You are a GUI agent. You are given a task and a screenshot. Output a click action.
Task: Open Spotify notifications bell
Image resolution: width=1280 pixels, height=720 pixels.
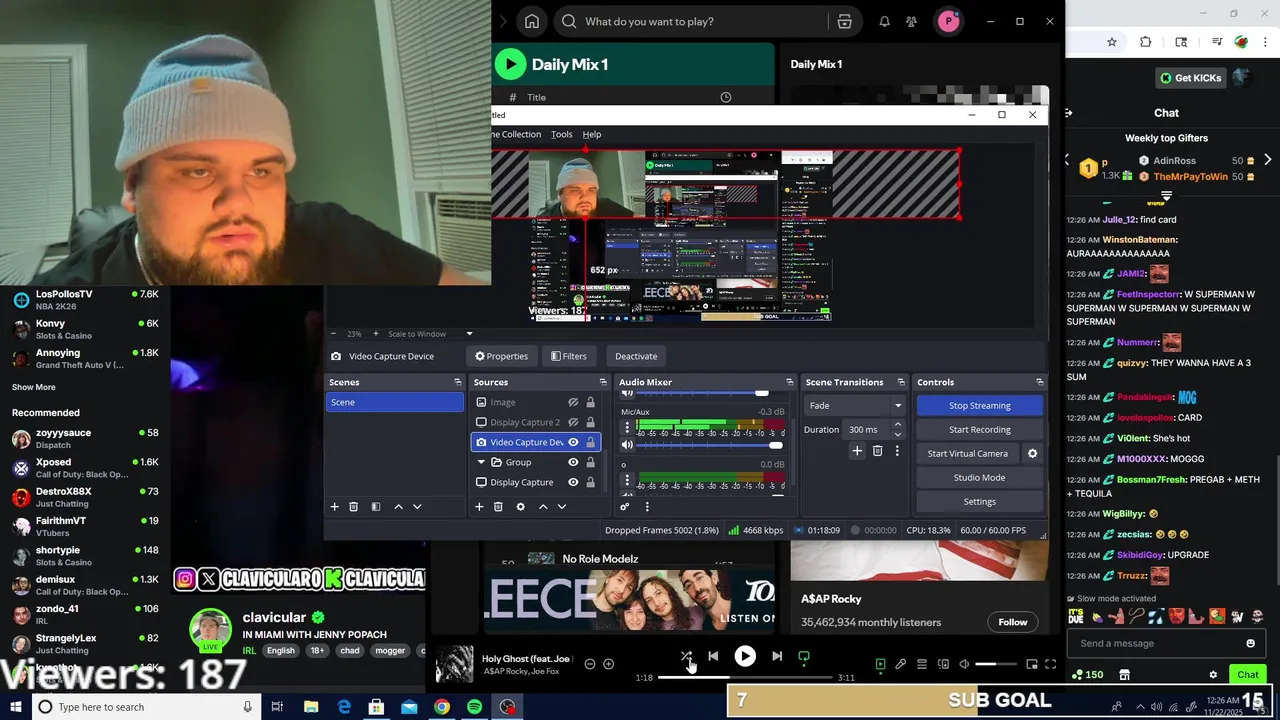point(884,21)
